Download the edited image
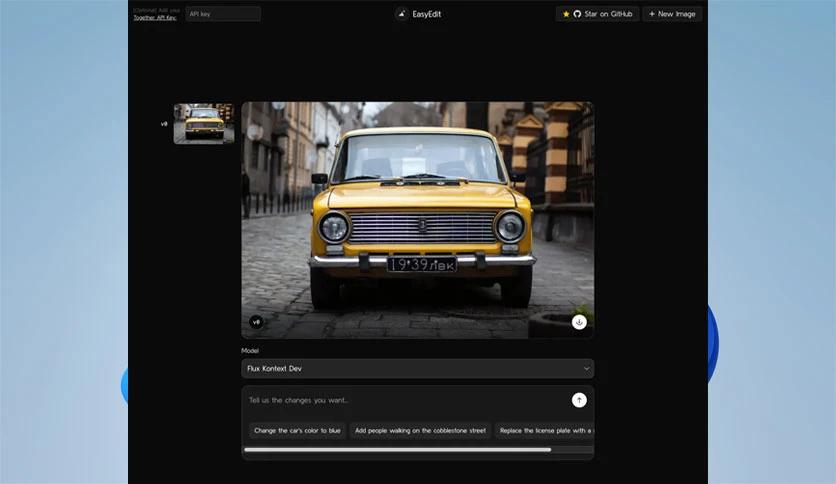This screenshot has height=484, width=836. [x=579, y=322]
